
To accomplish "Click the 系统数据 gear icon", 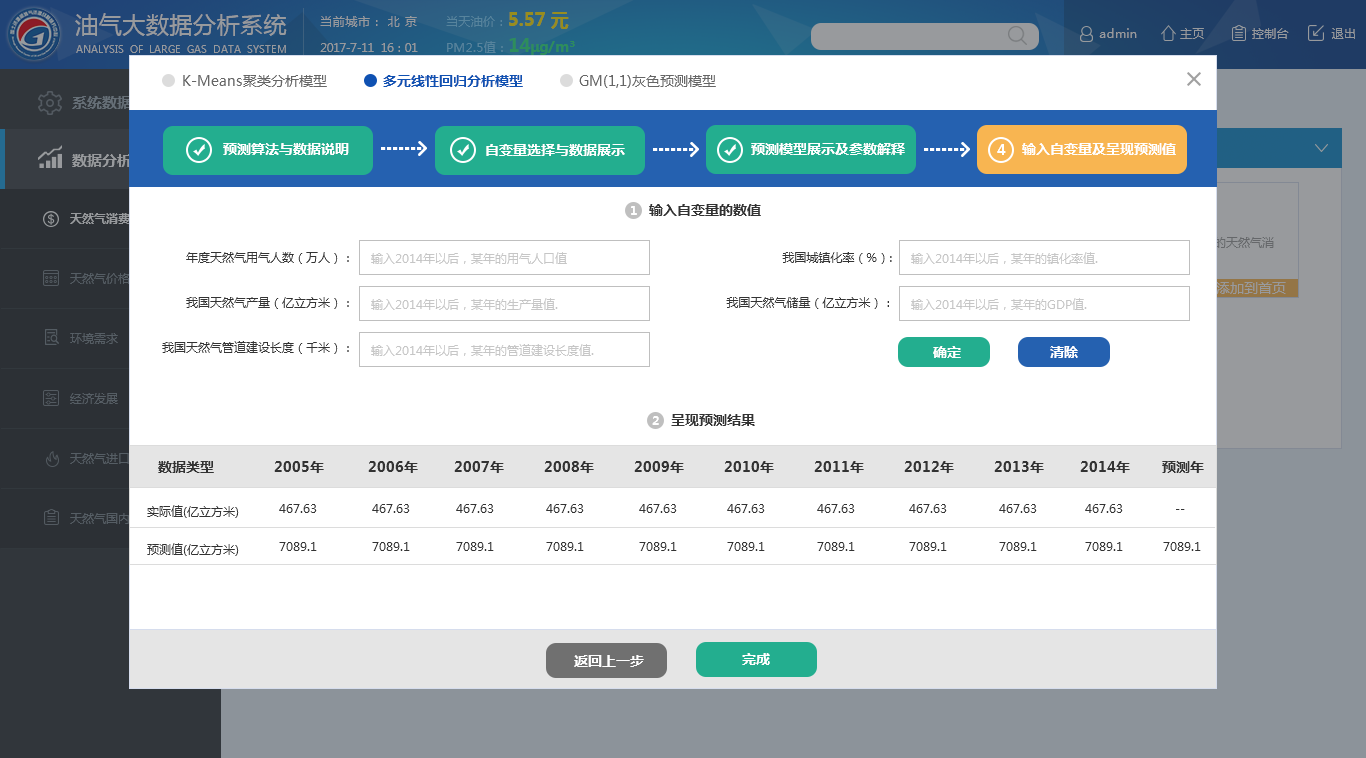I will coord(49,102).
